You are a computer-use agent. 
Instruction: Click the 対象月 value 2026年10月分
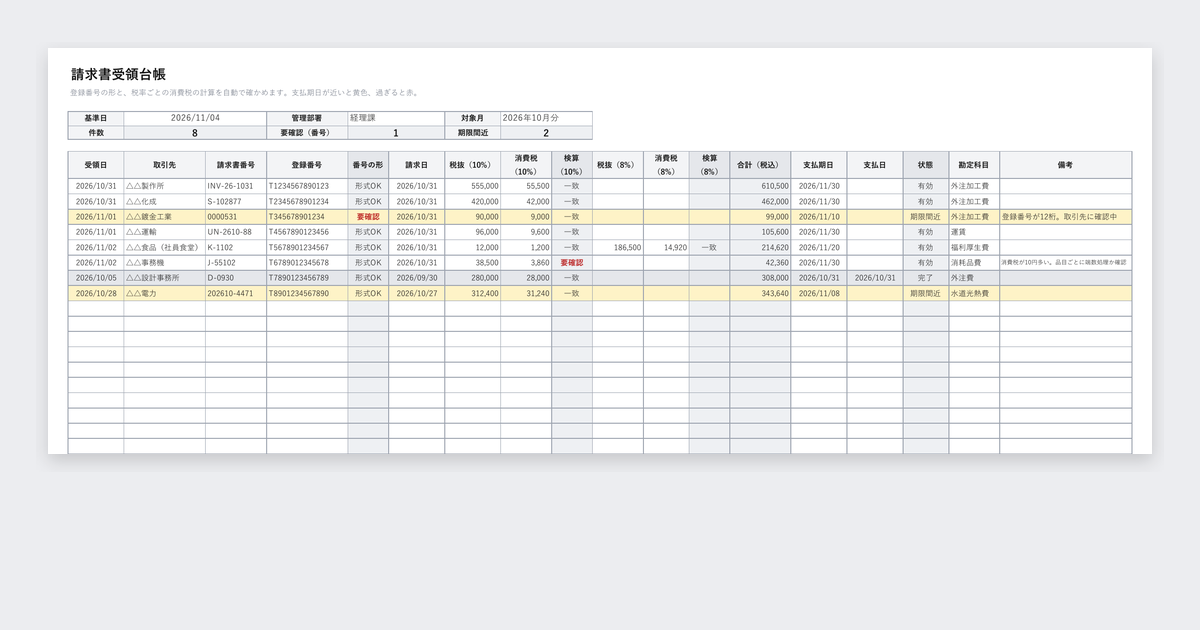pyautogui.click(x=546, y=118)
